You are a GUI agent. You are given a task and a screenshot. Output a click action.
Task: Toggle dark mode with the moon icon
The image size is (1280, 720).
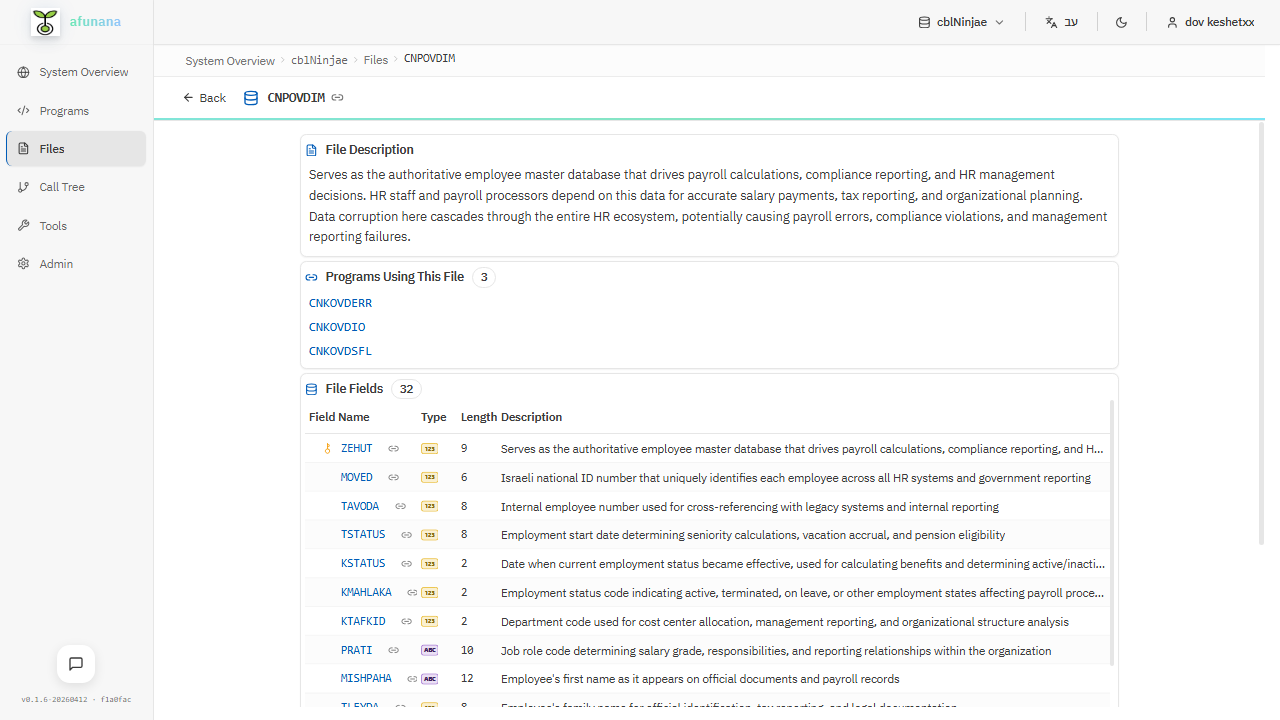click(1121, 21)
